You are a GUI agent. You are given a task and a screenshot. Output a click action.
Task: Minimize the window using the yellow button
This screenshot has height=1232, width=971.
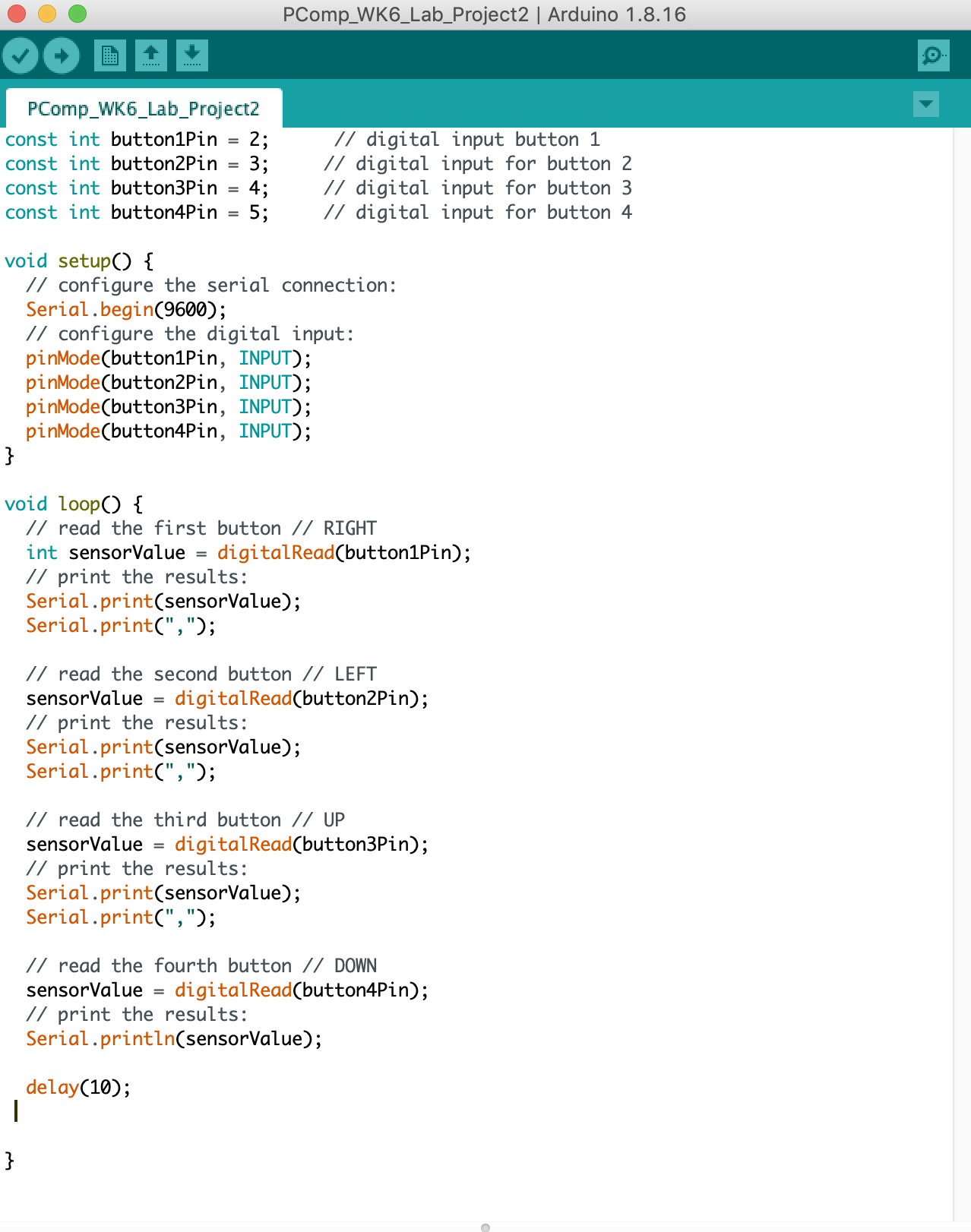click(47, 14)
